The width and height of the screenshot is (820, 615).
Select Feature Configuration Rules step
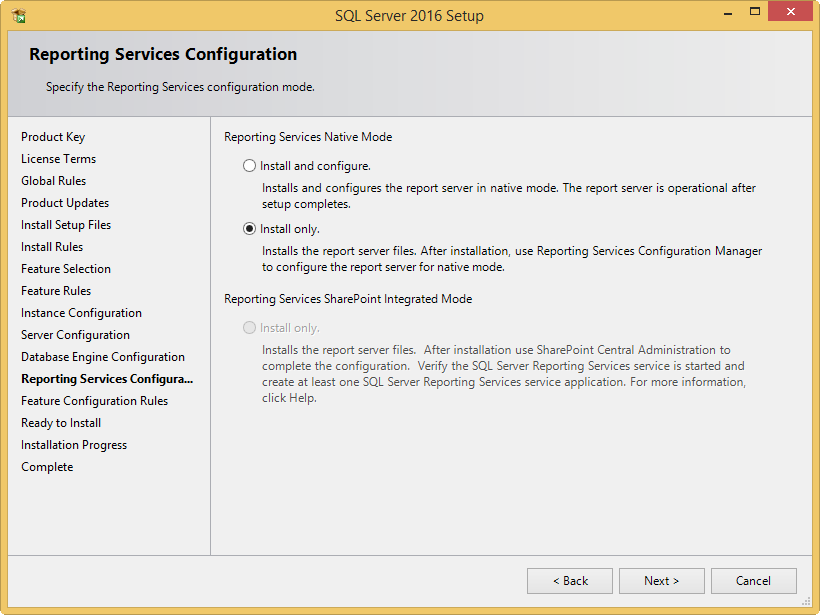pyautogui.click(x=95, y=401)
